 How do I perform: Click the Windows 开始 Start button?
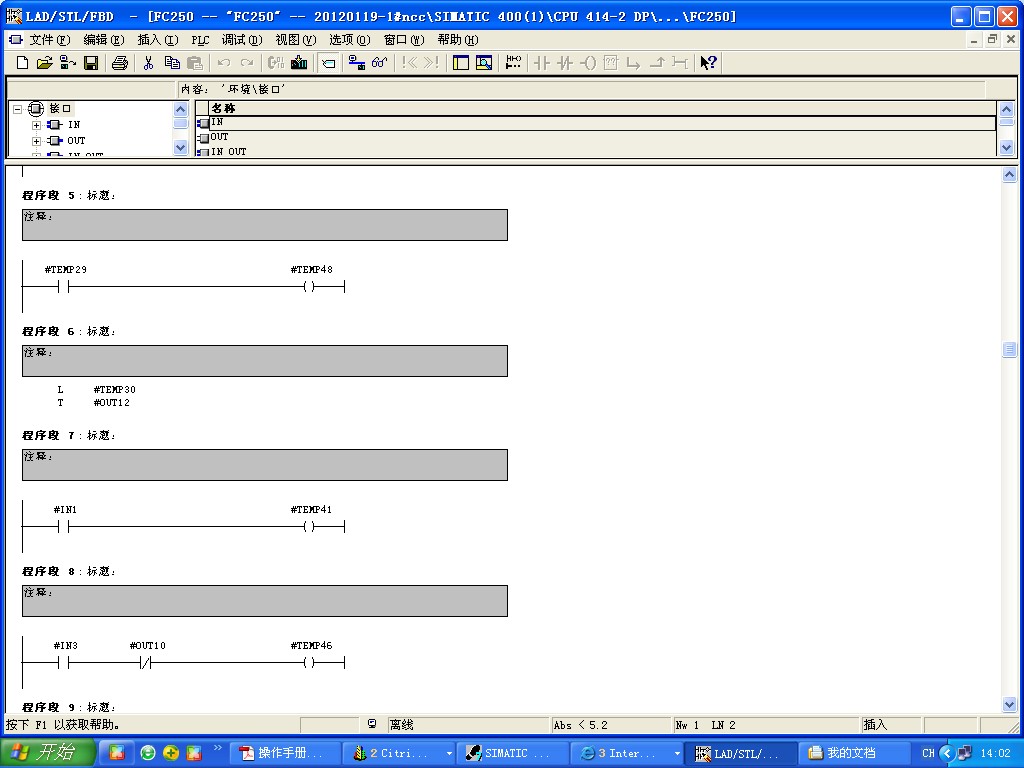[x=48, y=753]
